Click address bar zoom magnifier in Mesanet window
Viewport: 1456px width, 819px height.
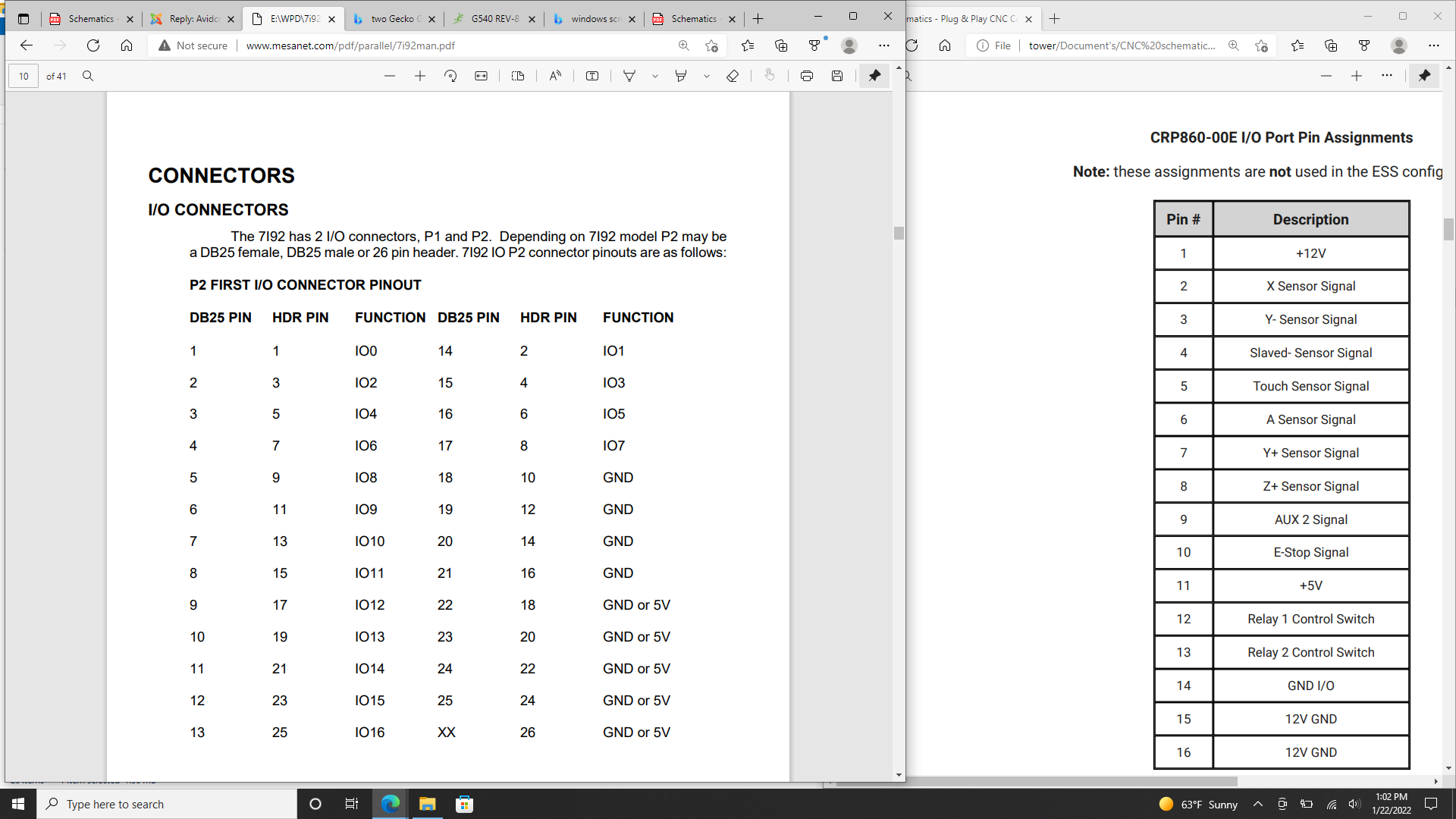684,45
